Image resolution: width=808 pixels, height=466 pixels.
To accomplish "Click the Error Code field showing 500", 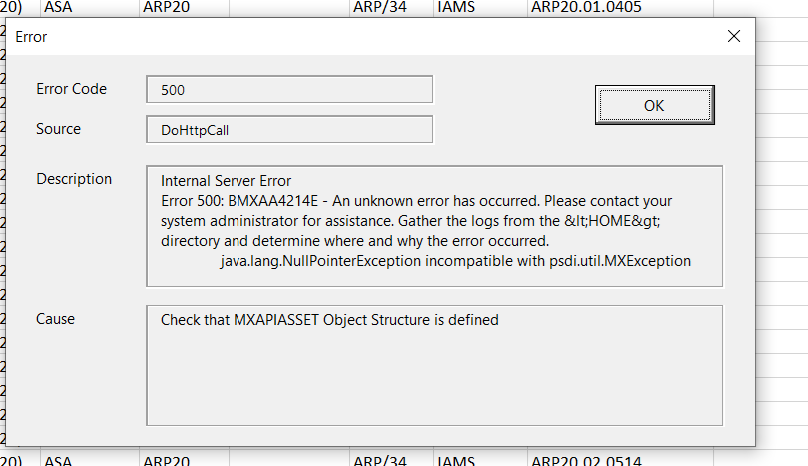I will coord(289,89).
